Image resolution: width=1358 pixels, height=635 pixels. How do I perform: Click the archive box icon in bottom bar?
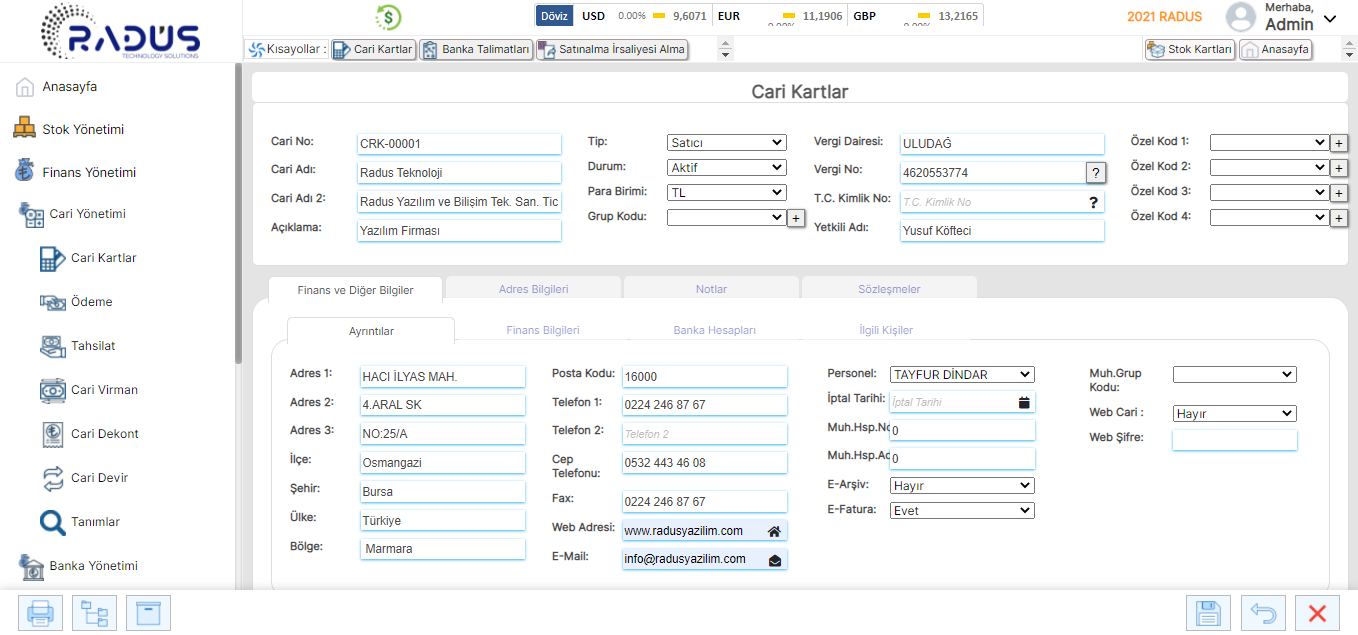coord(148,613)
